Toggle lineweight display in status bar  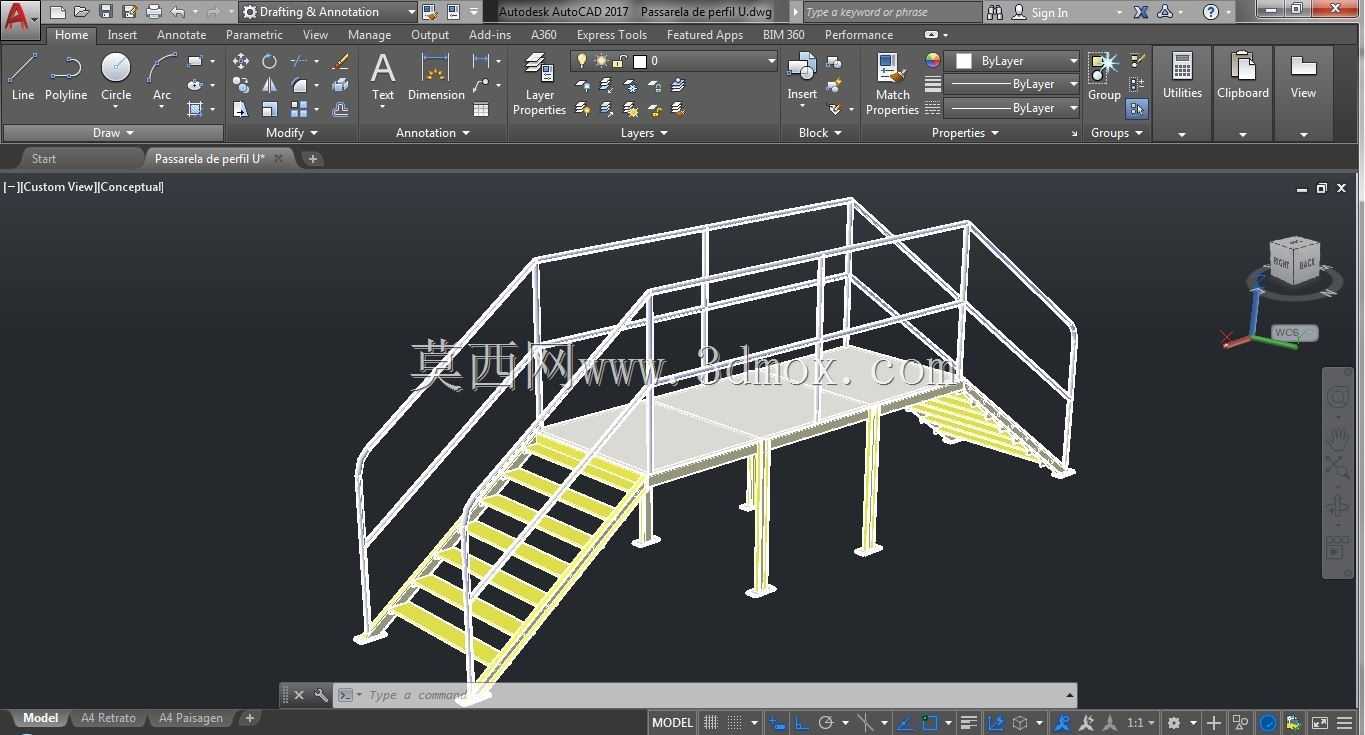point(968,722)
